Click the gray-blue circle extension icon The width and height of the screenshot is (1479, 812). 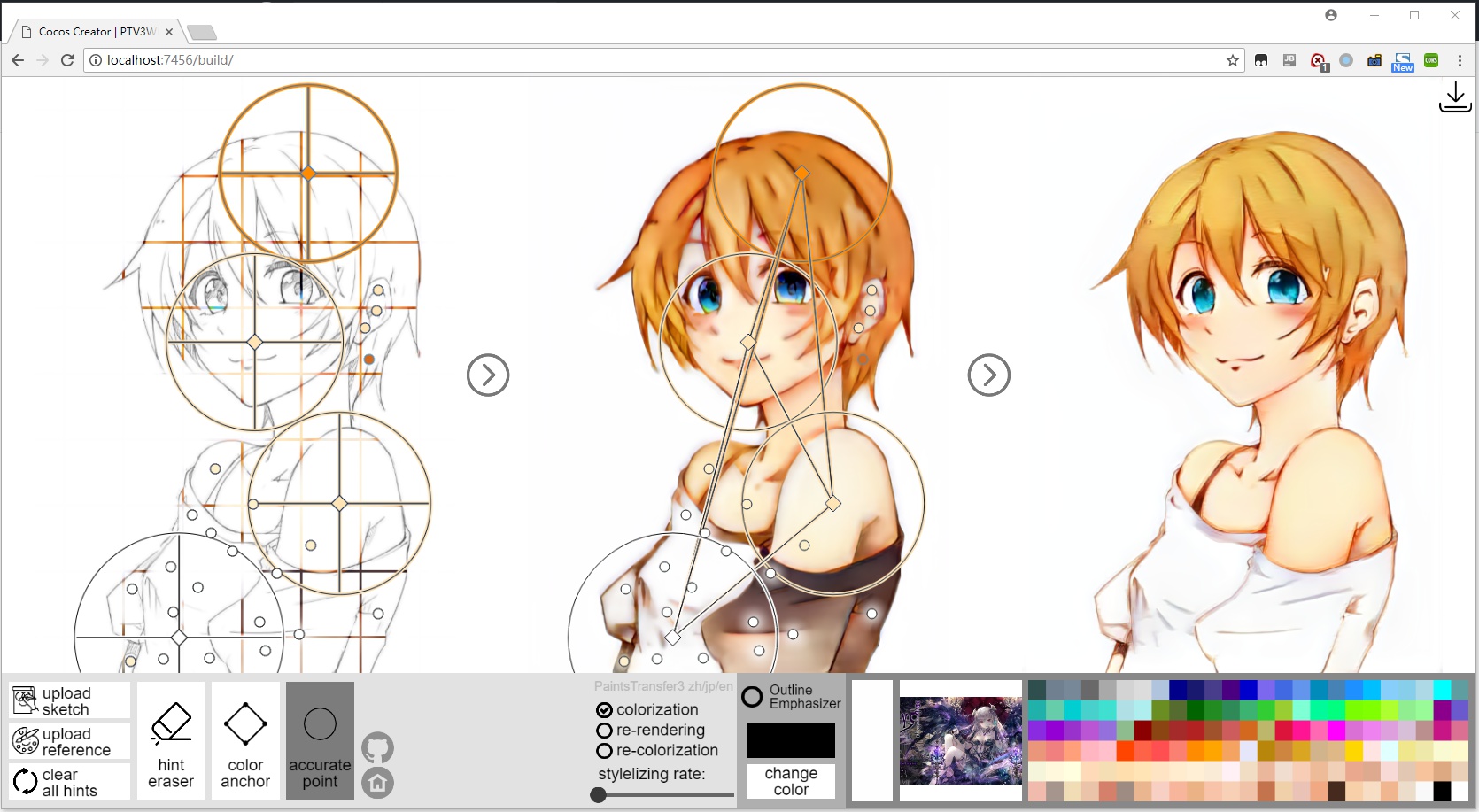point(1346,60)
